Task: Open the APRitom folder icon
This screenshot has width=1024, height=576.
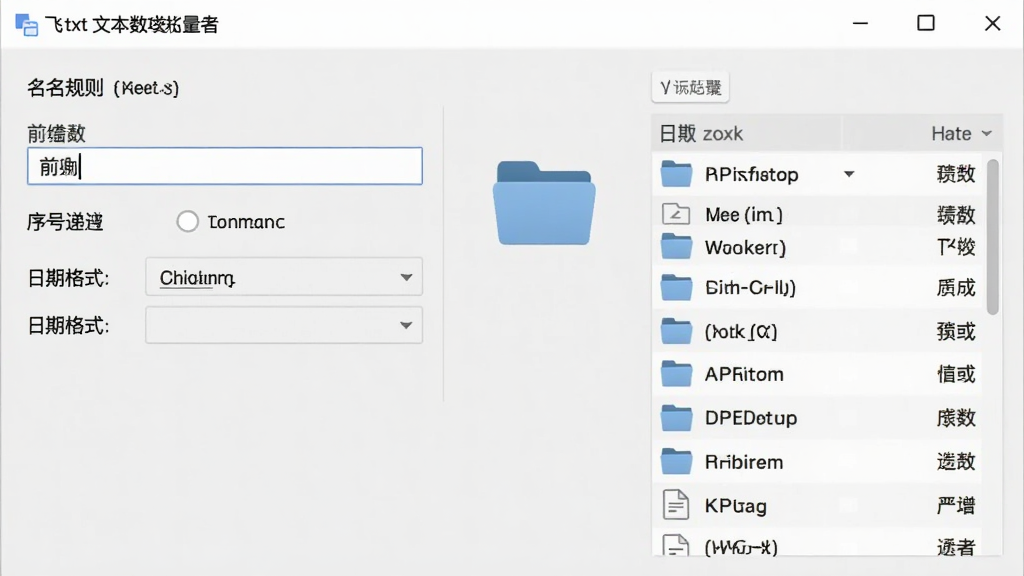Action: tap(676, 374)
